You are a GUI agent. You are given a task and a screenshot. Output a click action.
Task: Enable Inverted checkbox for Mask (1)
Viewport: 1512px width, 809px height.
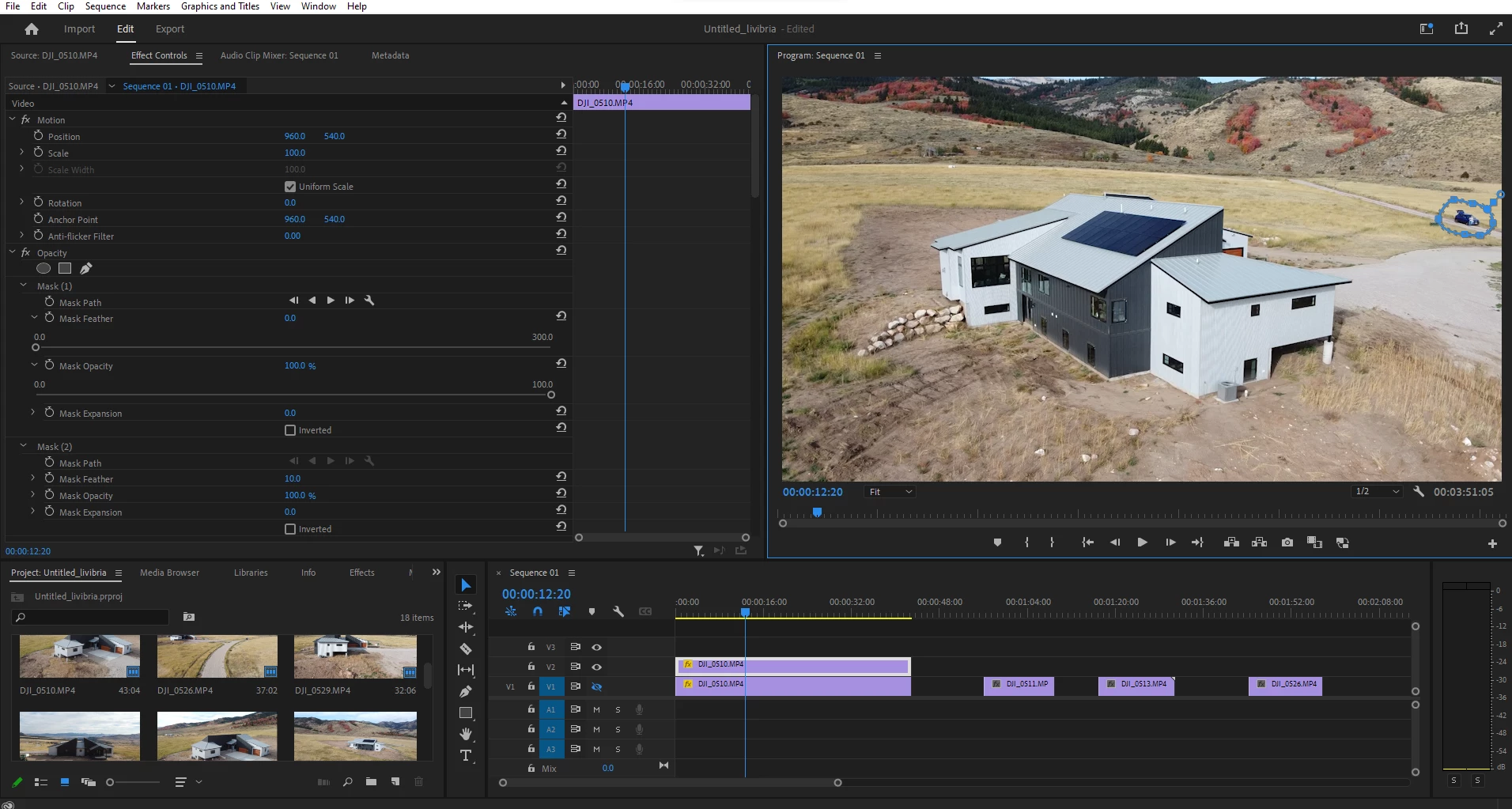[x=290, y=430]
